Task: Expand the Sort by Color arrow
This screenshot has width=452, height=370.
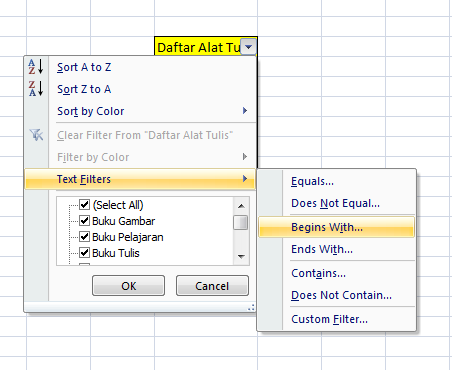Action: (245, 111)
